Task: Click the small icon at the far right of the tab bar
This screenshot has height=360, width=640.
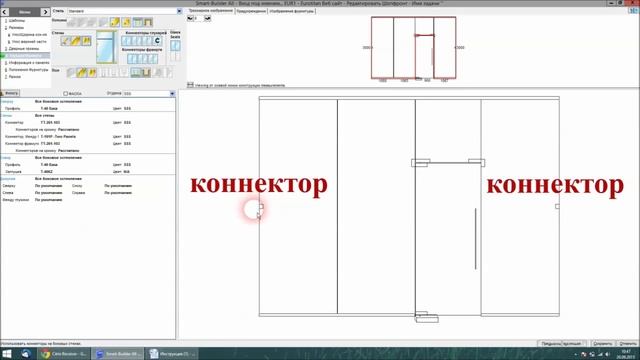Action: coord(634,11)
